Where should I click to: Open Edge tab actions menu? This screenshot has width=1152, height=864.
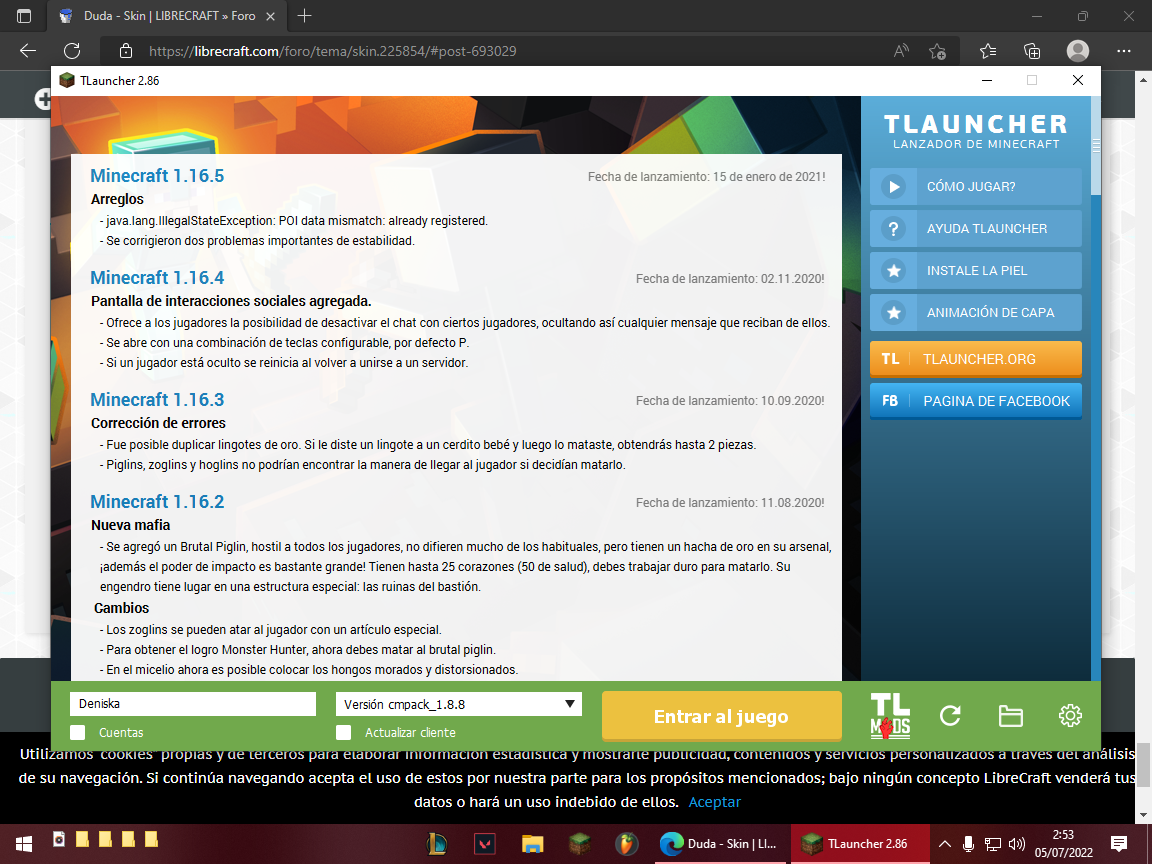click(24, 15)
